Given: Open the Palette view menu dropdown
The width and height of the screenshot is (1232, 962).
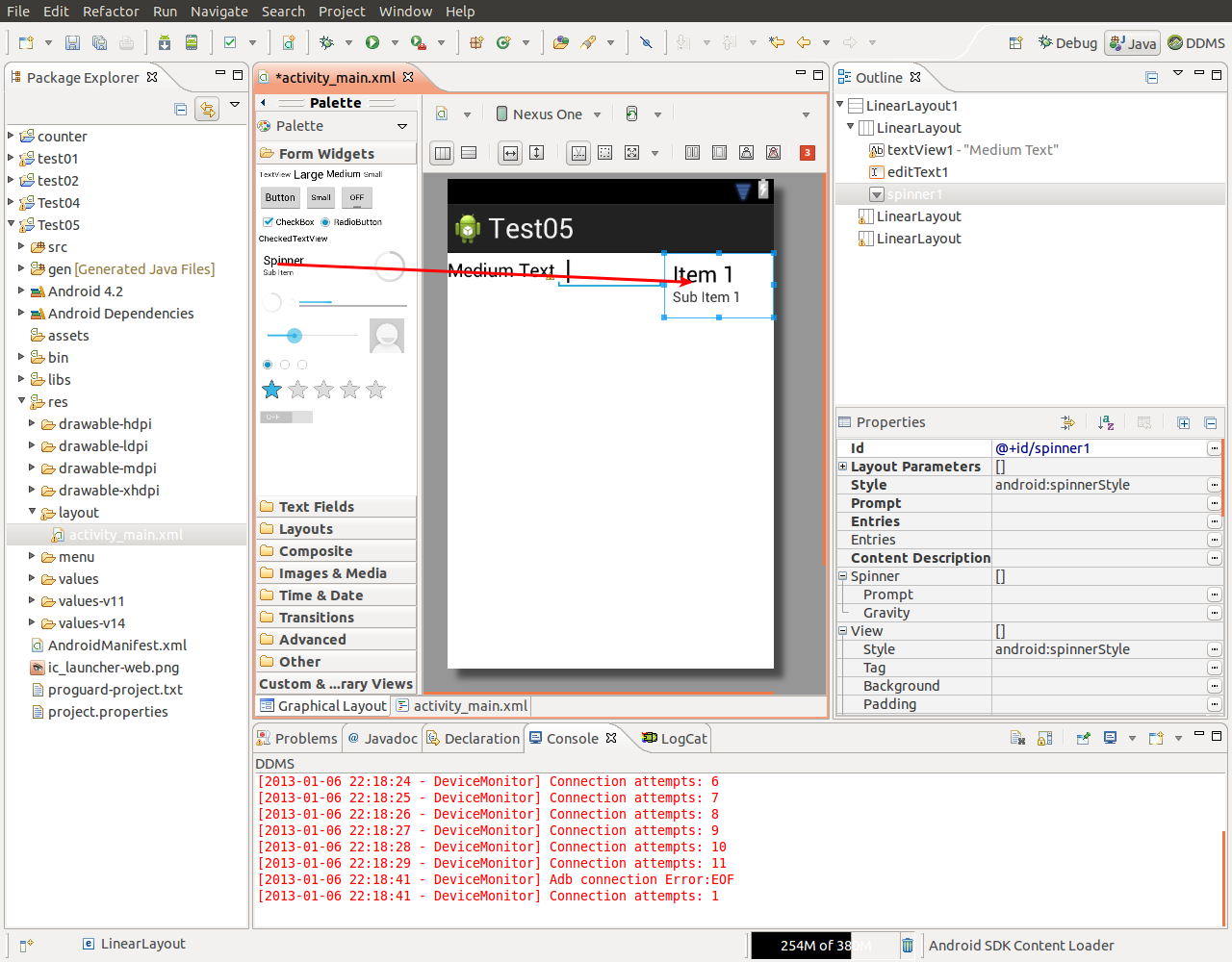Looking at the screenshot, I should [x=402, y=126].
